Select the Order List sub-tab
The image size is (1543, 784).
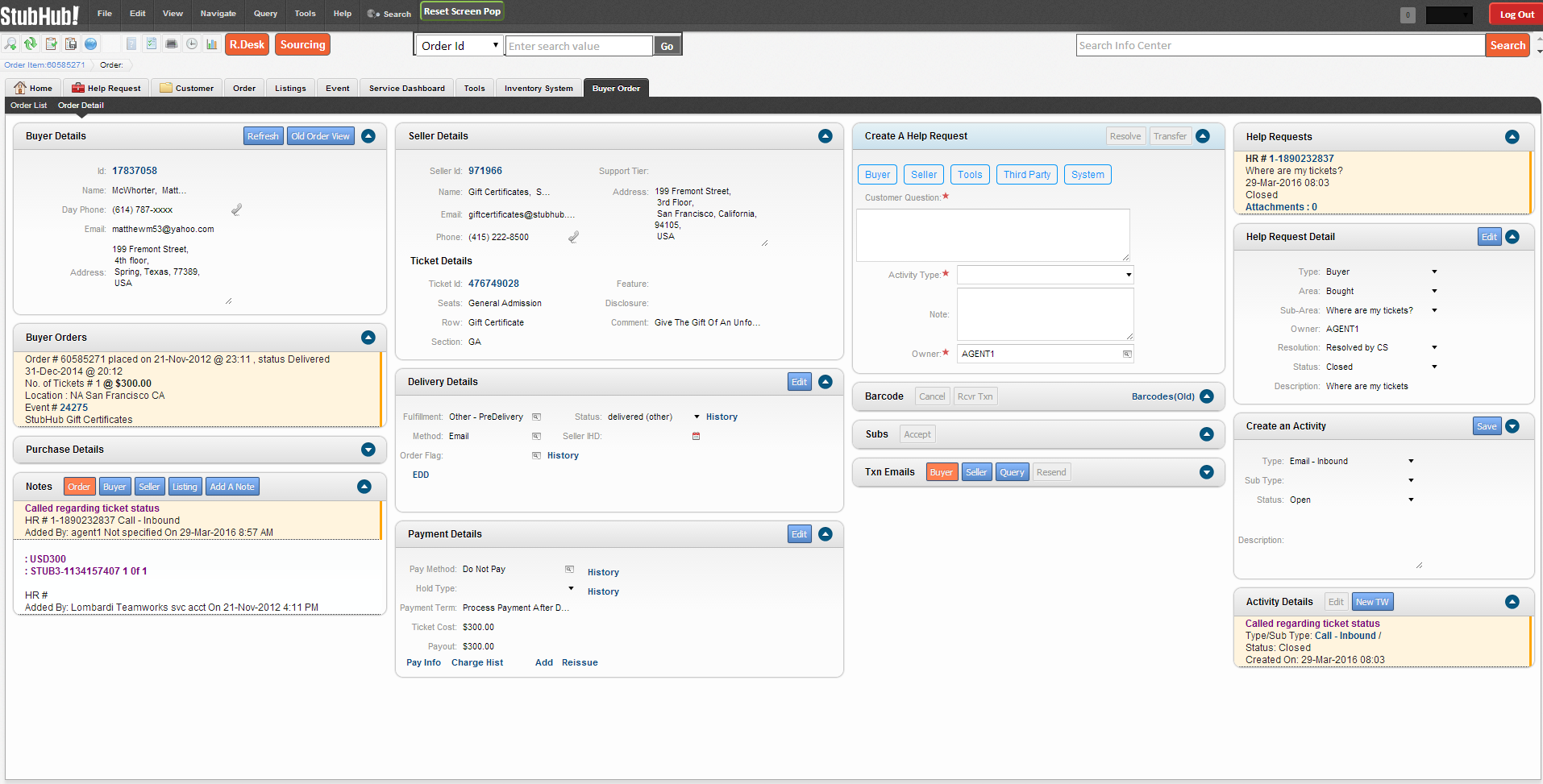(28, 106)
